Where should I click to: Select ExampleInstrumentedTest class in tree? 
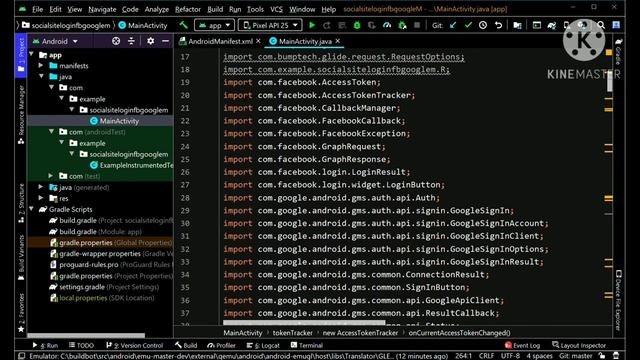(131, 165)
